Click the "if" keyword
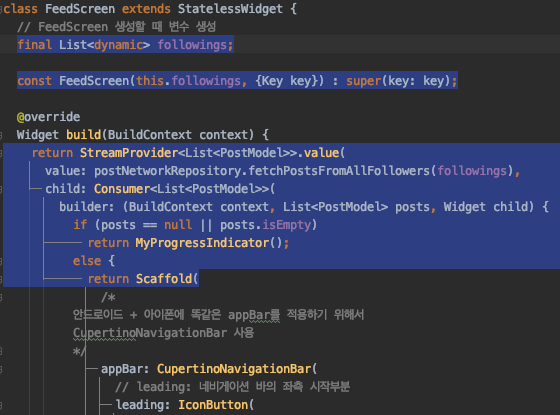The height and width of the screenshot is (415, 560). (80, 225)
